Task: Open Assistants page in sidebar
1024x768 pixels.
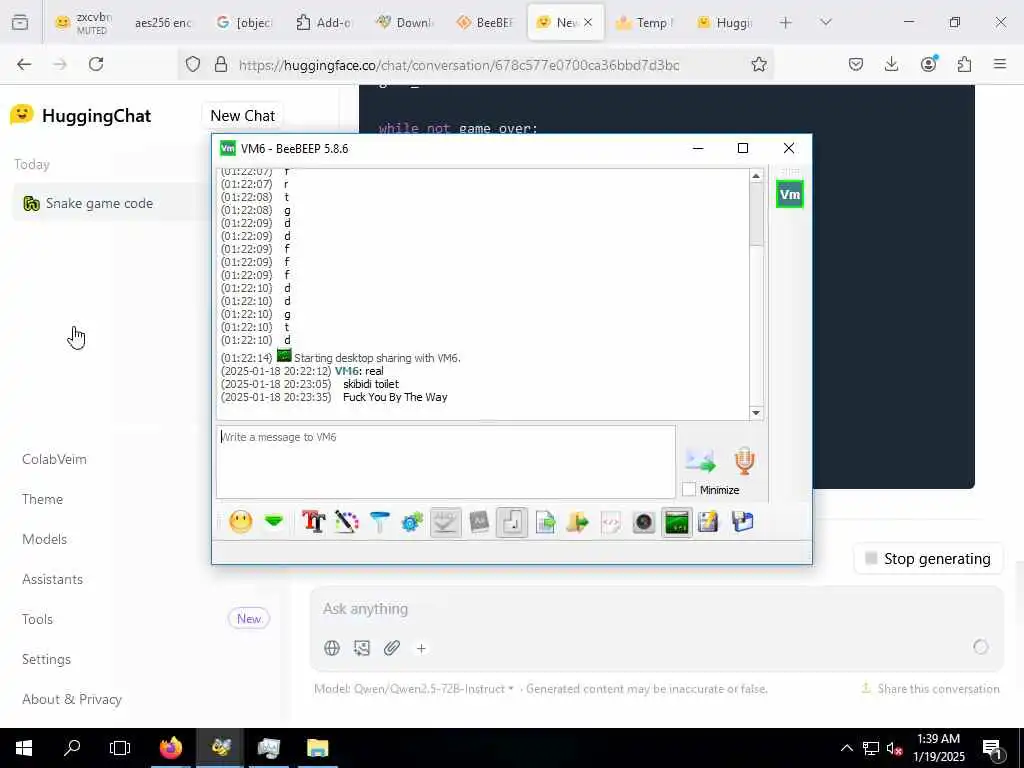Action: pyautogui.click(x=52, y=579)
